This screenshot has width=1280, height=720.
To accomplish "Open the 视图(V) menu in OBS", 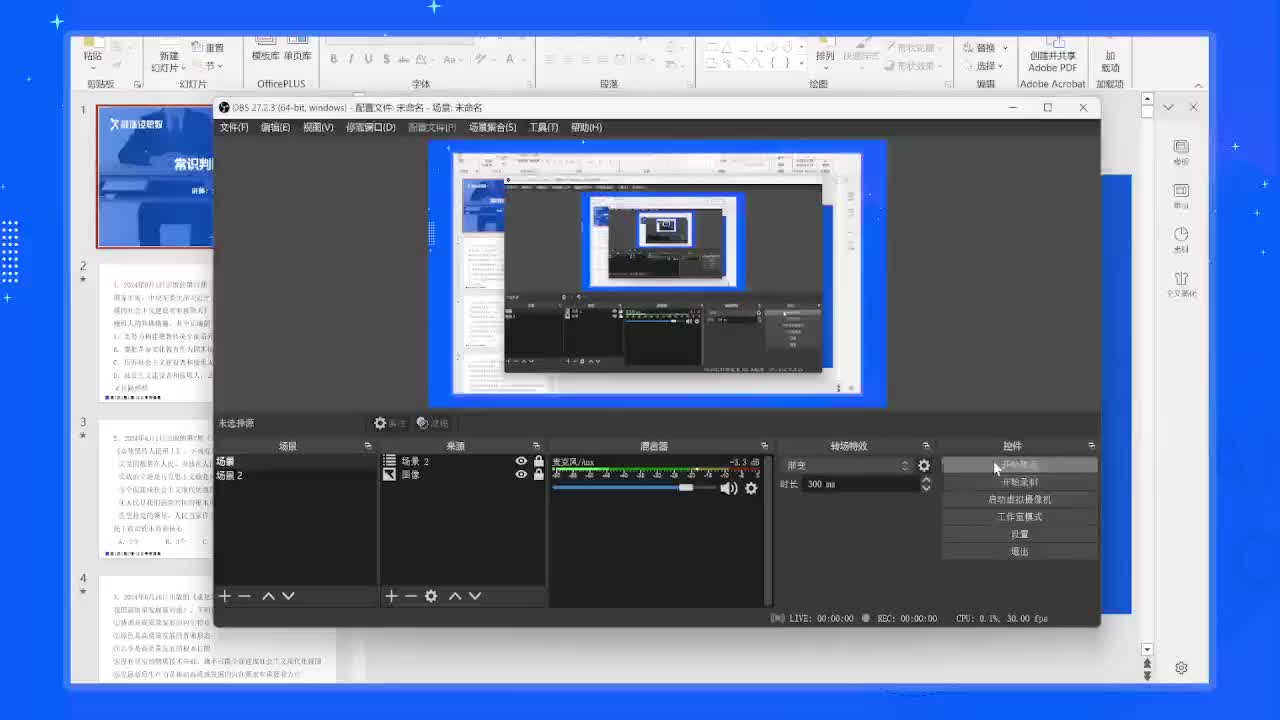I will point(318,128).
